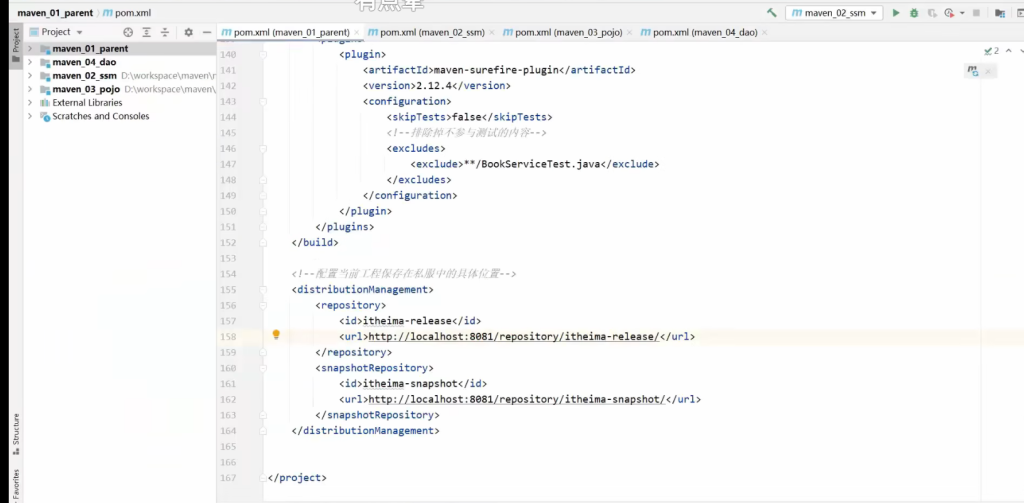
Task: Close the pom.xml (maven_03_pojo) tab
Action: pos(630,32)
